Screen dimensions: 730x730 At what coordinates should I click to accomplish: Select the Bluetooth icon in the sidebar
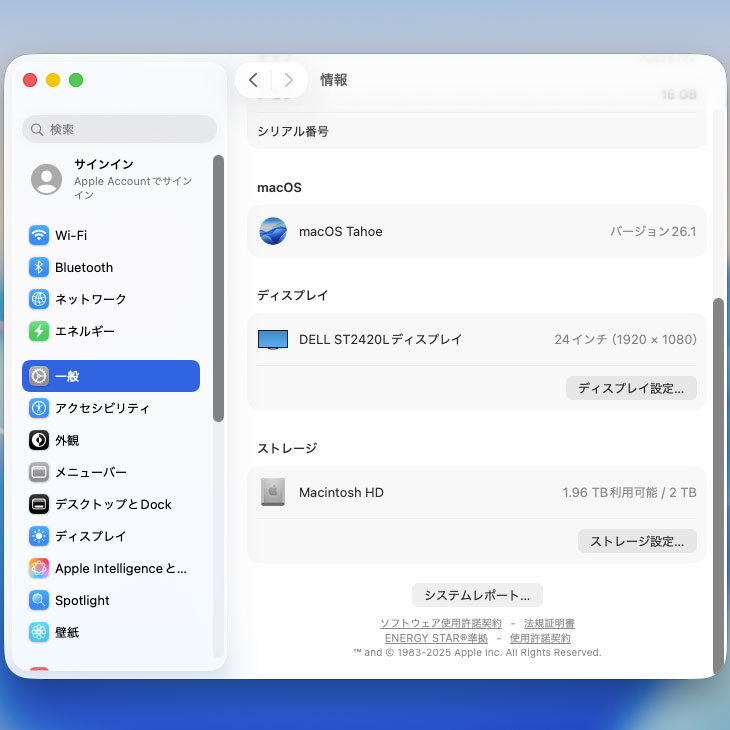pos(39,268)
